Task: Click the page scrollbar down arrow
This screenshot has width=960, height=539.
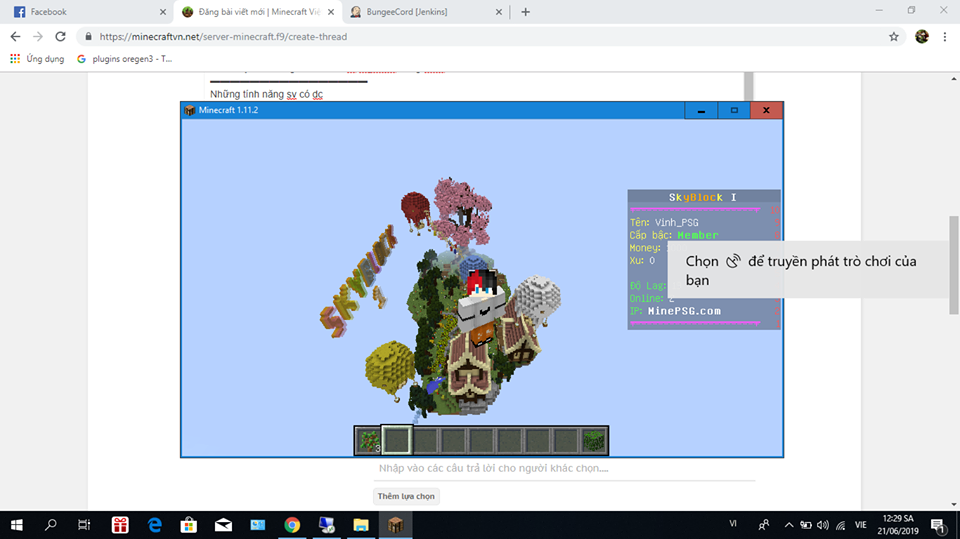Action: point(954,505)
